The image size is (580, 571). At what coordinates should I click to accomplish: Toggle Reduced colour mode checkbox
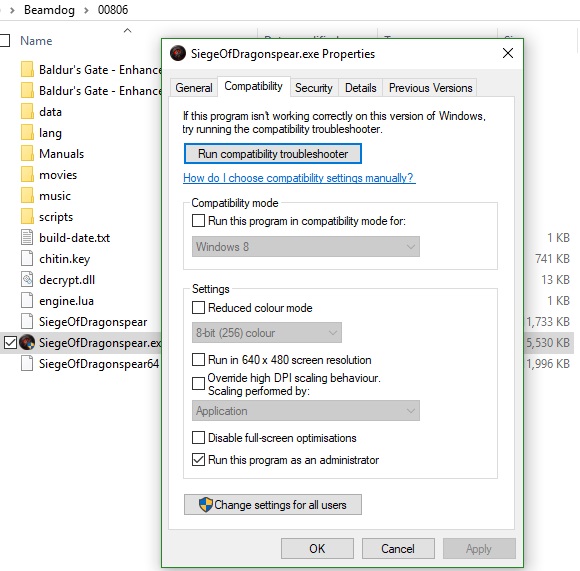coord(198,308)
